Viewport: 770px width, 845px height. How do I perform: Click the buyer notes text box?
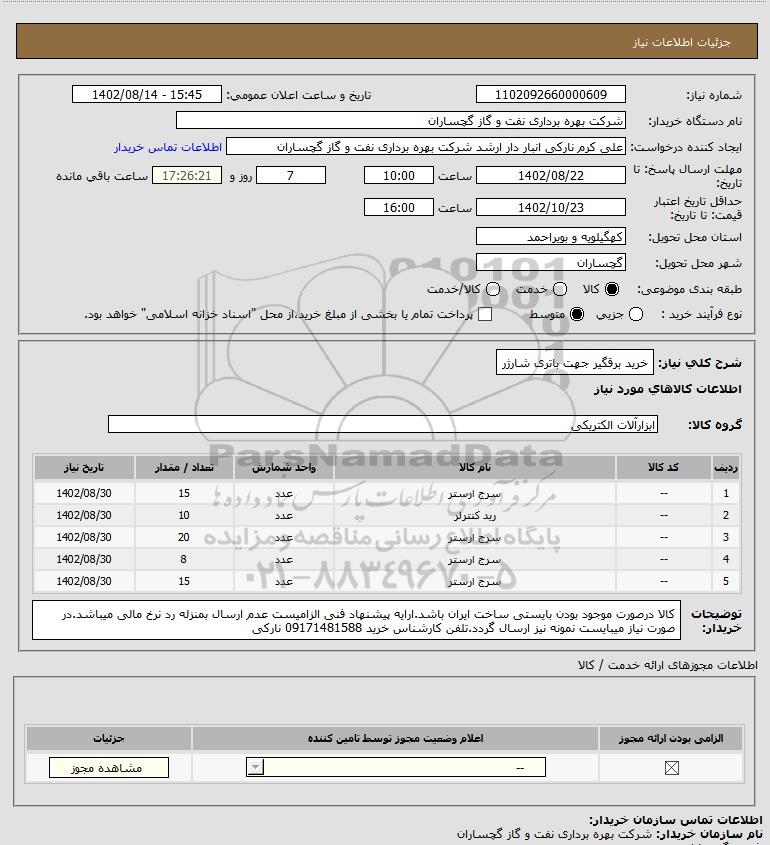[x=356, y=620]
